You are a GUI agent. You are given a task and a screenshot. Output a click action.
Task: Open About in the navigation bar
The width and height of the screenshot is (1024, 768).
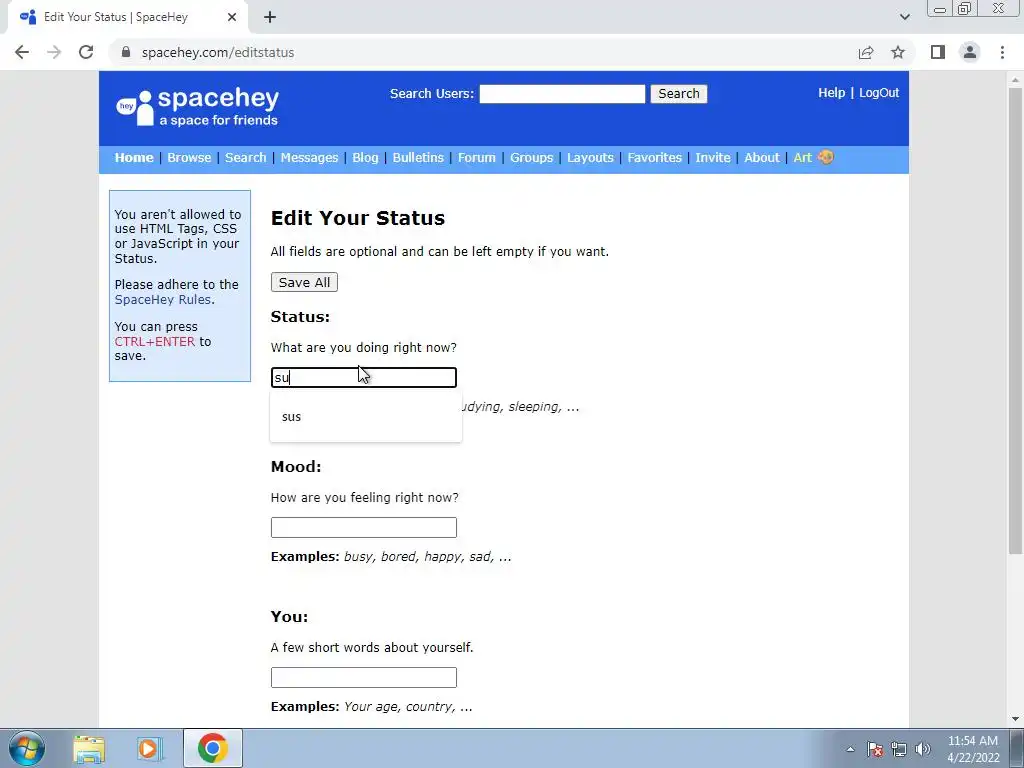[x=761, y=157]
